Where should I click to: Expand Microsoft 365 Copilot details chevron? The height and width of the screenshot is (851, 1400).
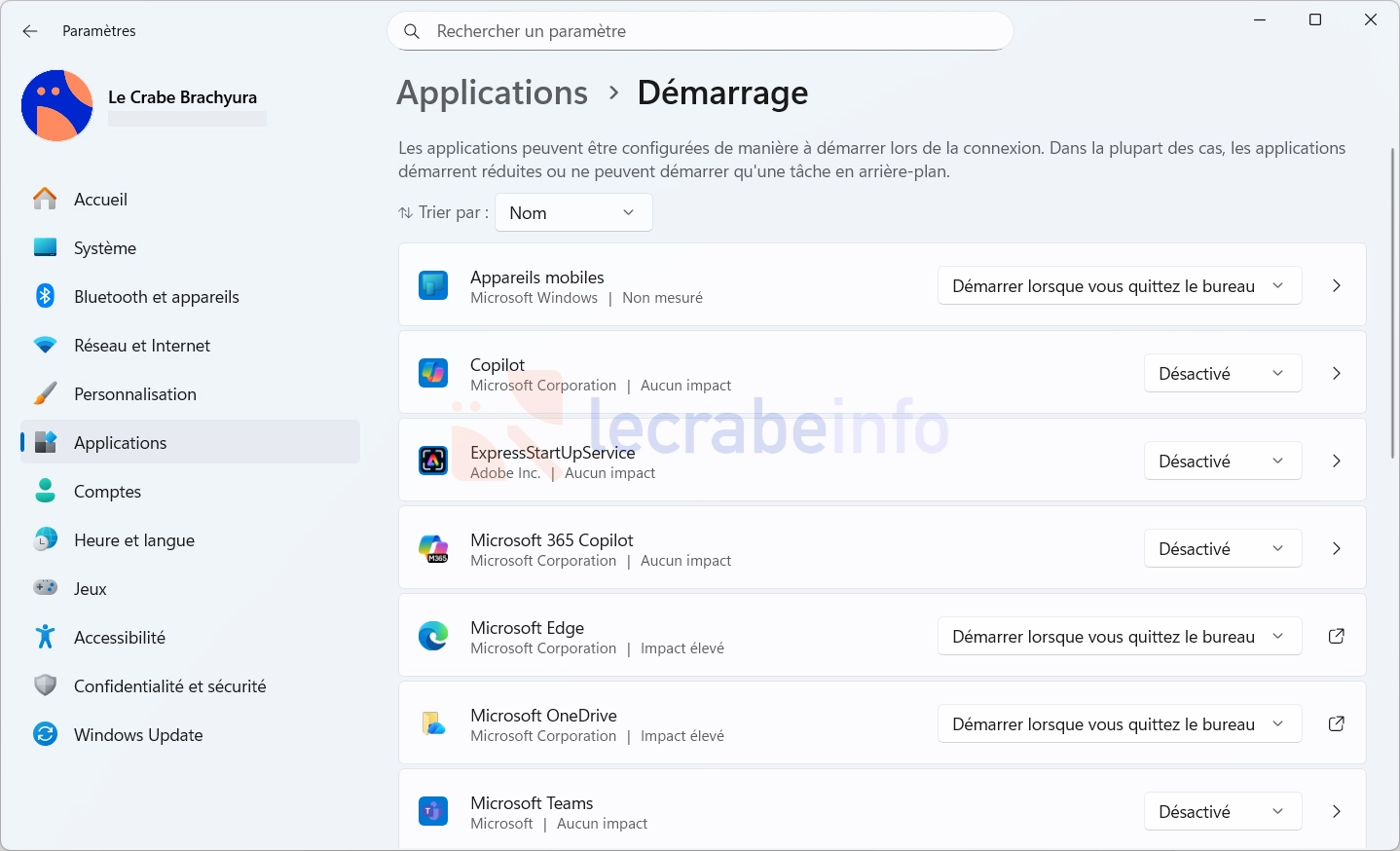[x=1336, y=548]
